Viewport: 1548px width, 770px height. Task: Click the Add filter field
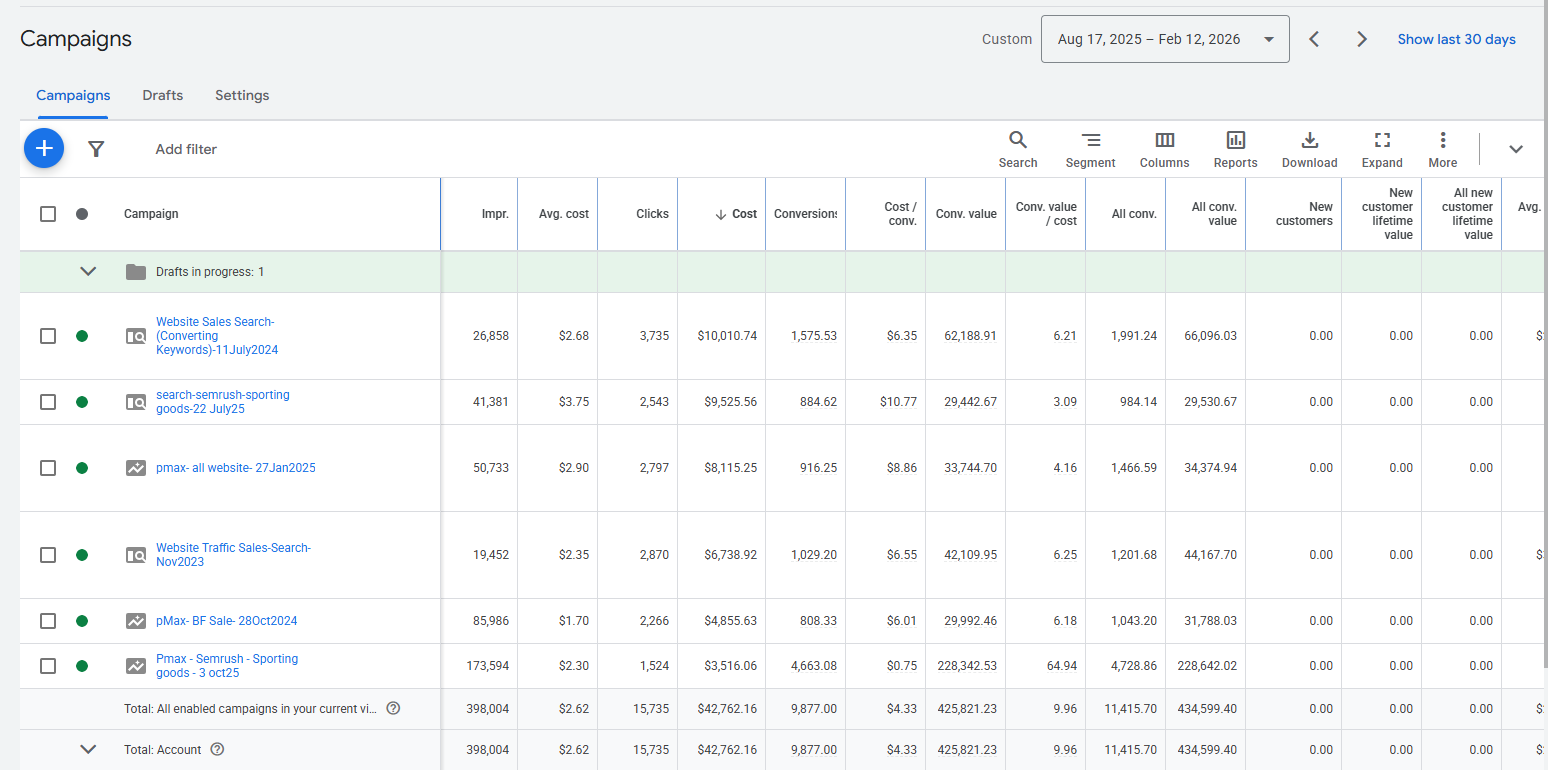[186, 149]
